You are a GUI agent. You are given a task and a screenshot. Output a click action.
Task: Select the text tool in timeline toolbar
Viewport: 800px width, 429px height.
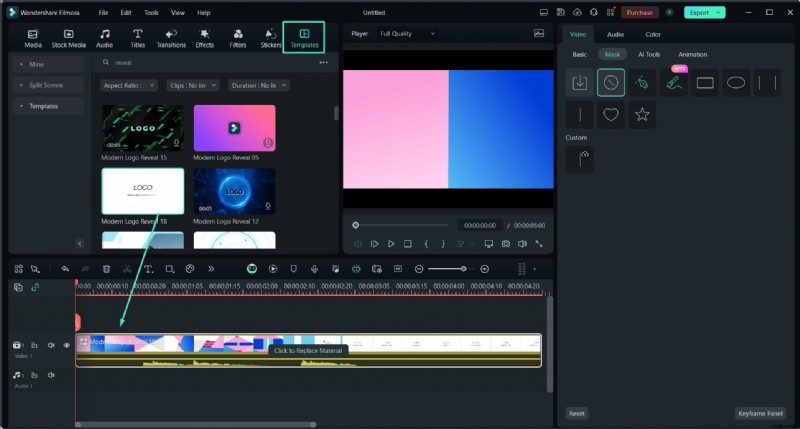[148, 269]
